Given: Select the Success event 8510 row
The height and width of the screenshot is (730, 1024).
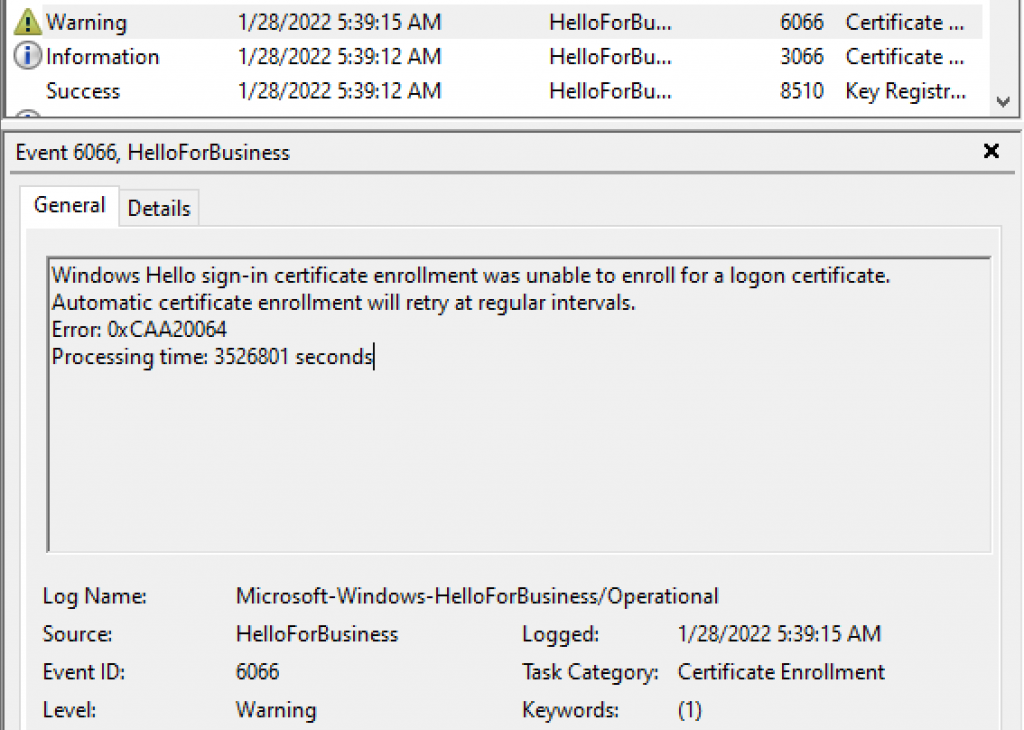Looking at the screenshot, I should coord(494,91).
